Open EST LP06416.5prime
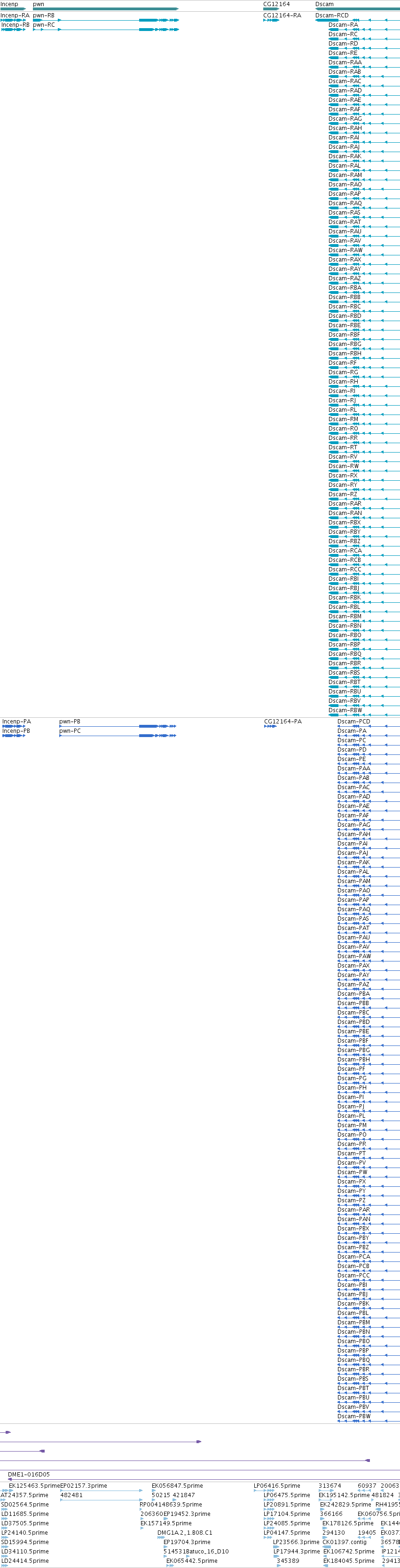Screen dimensions: 400x1568 [277, 1486]
